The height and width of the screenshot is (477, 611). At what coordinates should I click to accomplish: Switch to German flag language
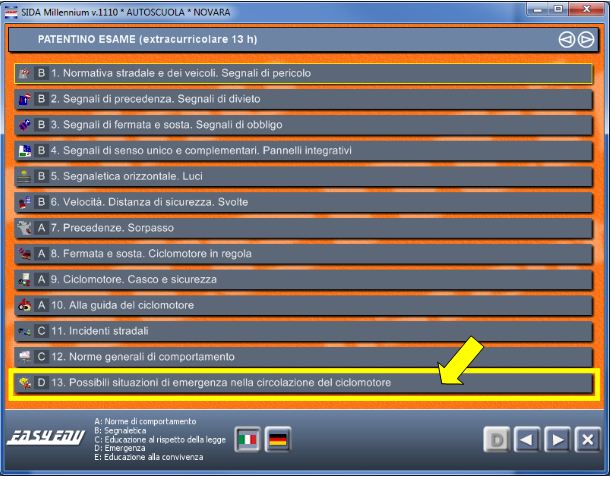point(276,440)
